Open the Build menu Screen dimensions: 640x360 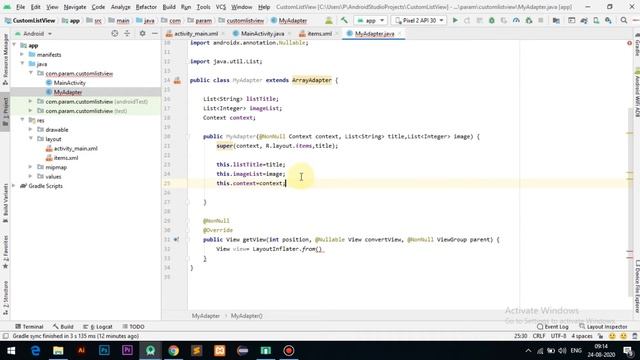click(169, 7)
